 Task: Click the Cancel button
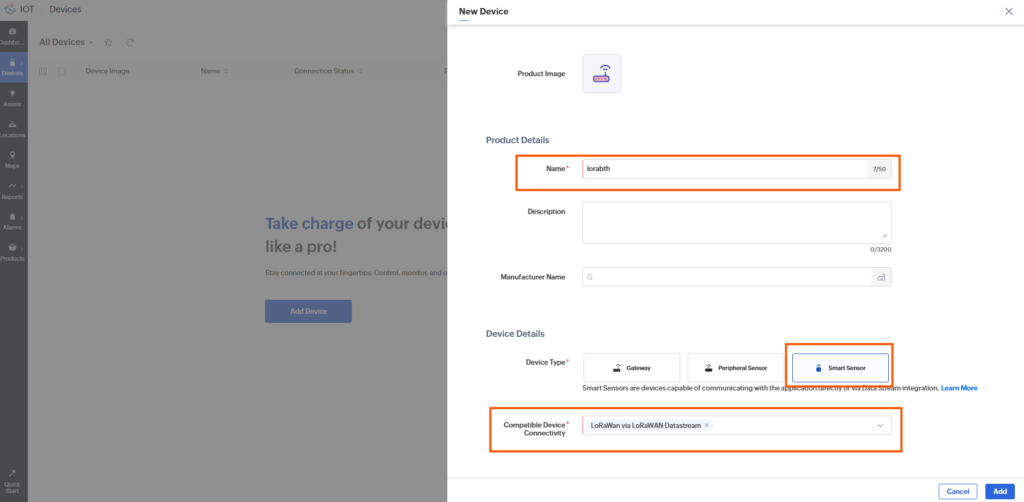(957, 491)
